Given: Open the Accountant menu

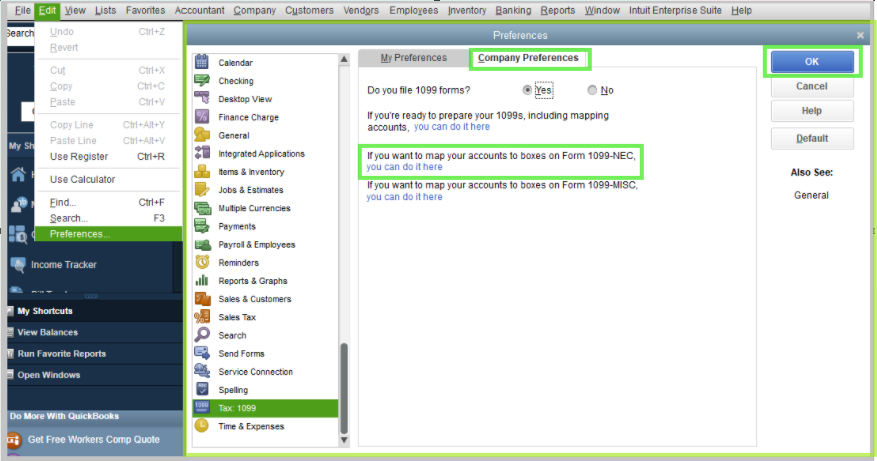Looking at the screenshot, I should point(200,10).
